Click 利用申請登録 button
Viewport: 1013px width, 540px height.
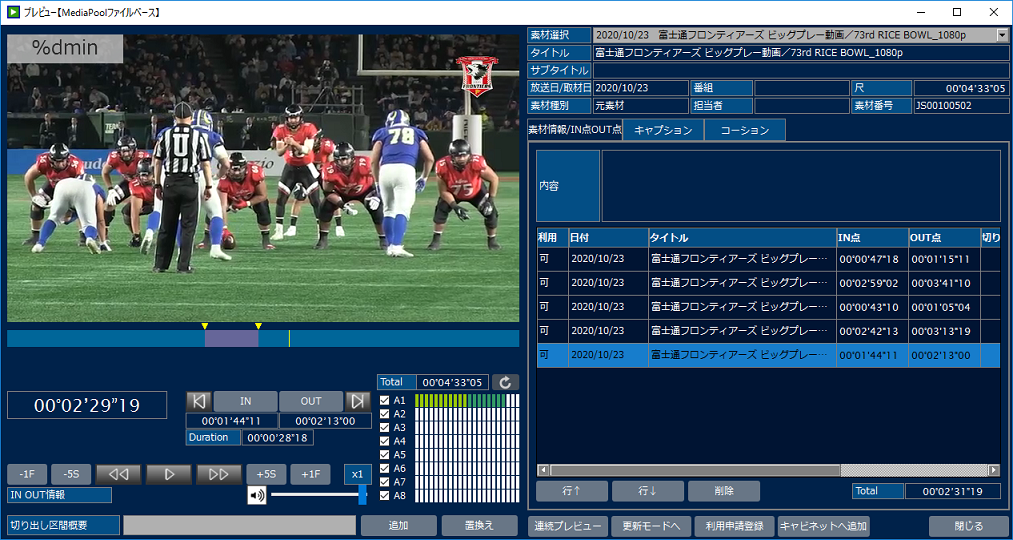pos(735,525)
